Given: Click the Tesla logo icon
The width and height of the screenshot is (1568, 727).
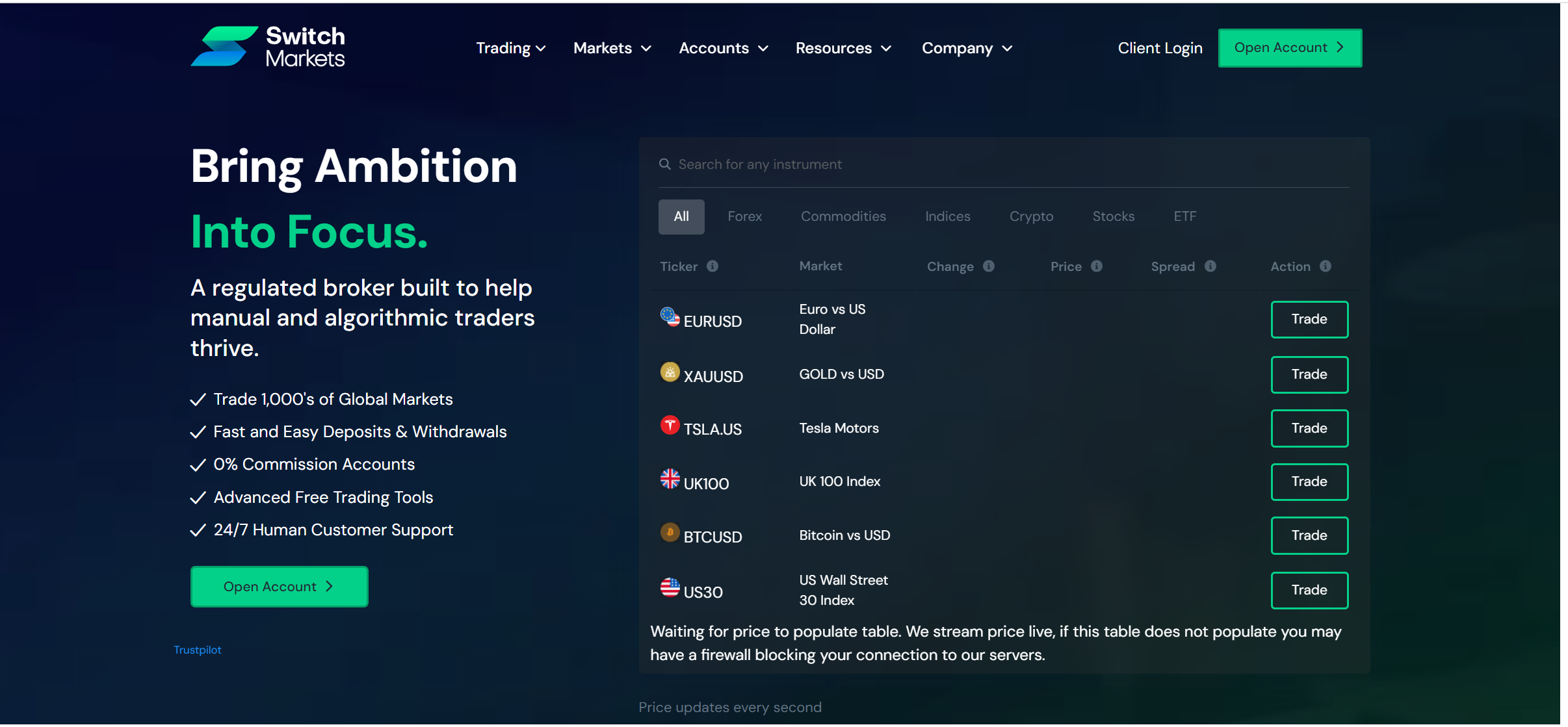Looking at the screenshot, I should tap(670, 425).
